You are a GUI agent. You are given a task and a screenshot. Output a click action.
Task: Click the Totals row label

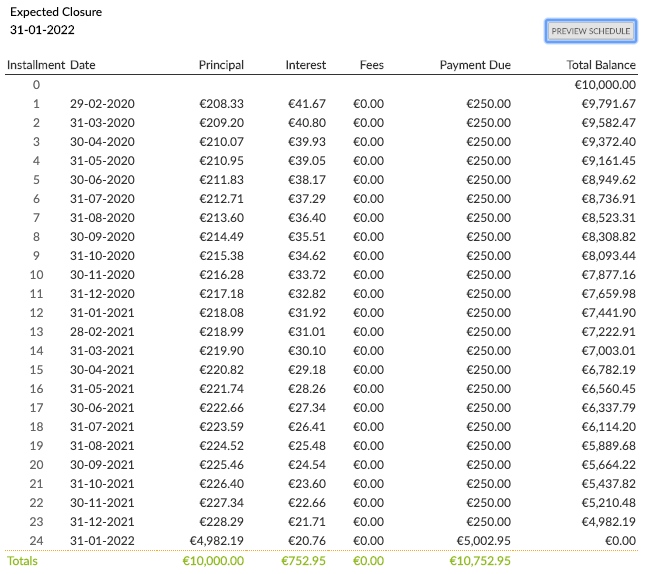(22, 561)
